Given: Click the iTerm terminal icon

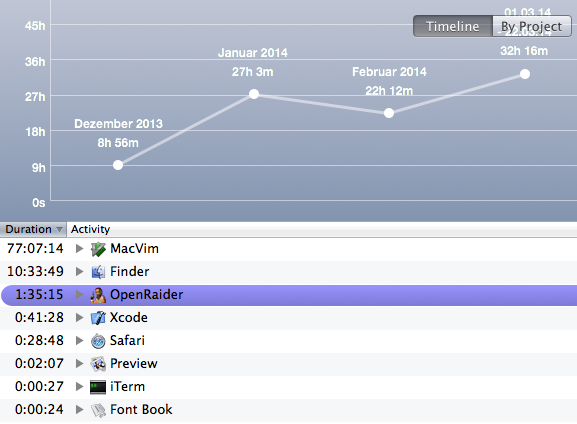Looking at the screenshot, I should (98, 387).
